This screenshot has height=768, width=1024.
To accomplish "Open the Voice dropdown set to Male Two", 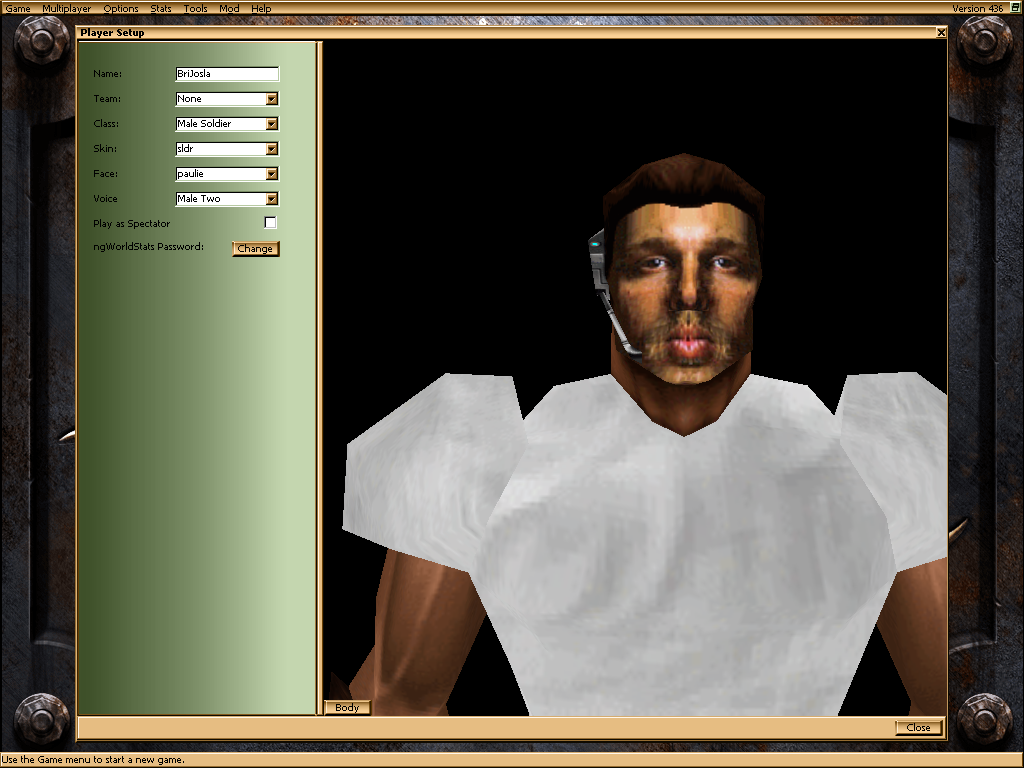I will [271, 199].
